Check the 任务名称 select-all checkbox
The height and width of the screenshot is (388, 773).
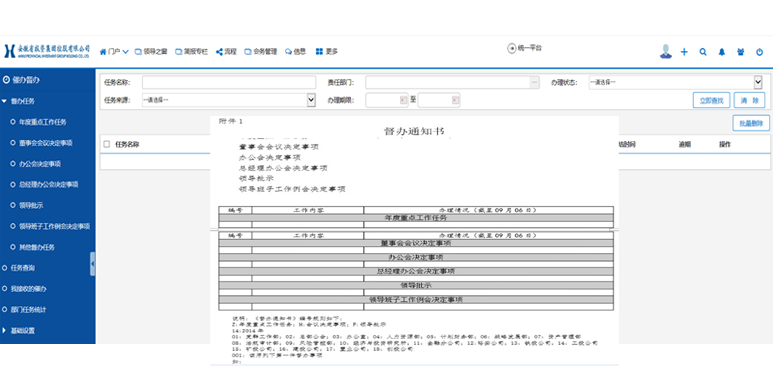[x=106, y=144]
